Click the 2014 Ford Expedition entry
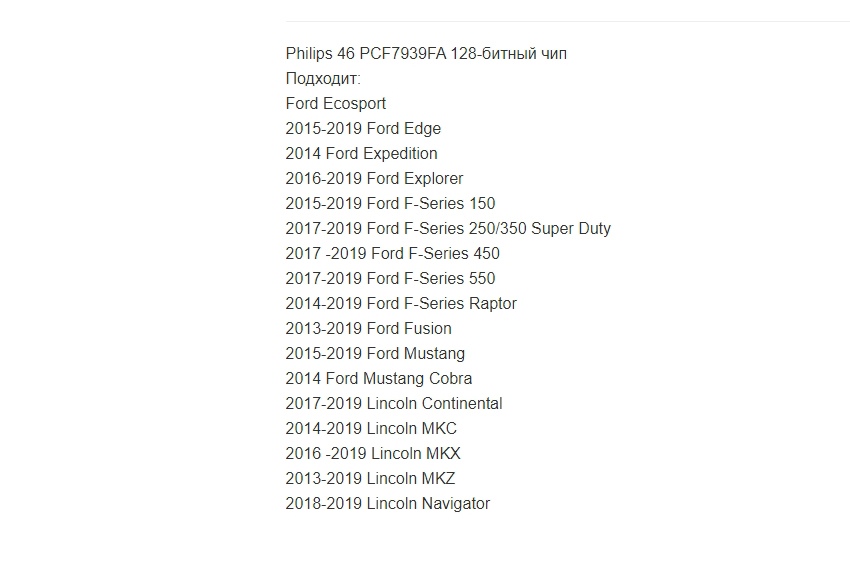The height and width of the screenshot is (567, 850). (362, 153)
